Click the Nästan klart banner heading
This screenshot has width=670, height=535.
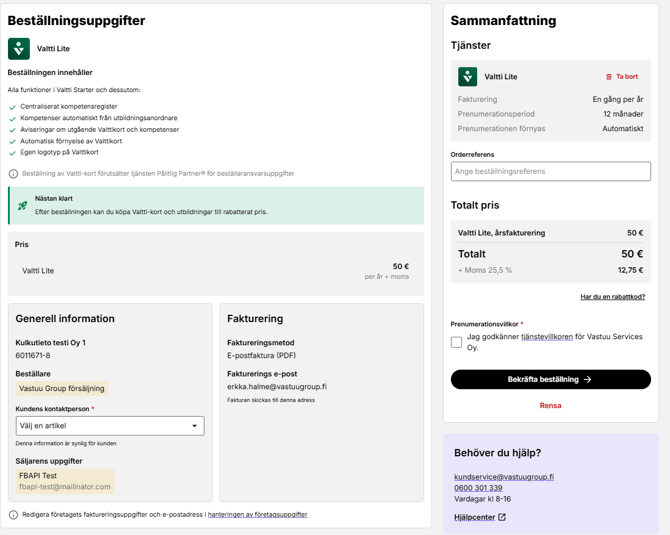click(x=54, y=199)
